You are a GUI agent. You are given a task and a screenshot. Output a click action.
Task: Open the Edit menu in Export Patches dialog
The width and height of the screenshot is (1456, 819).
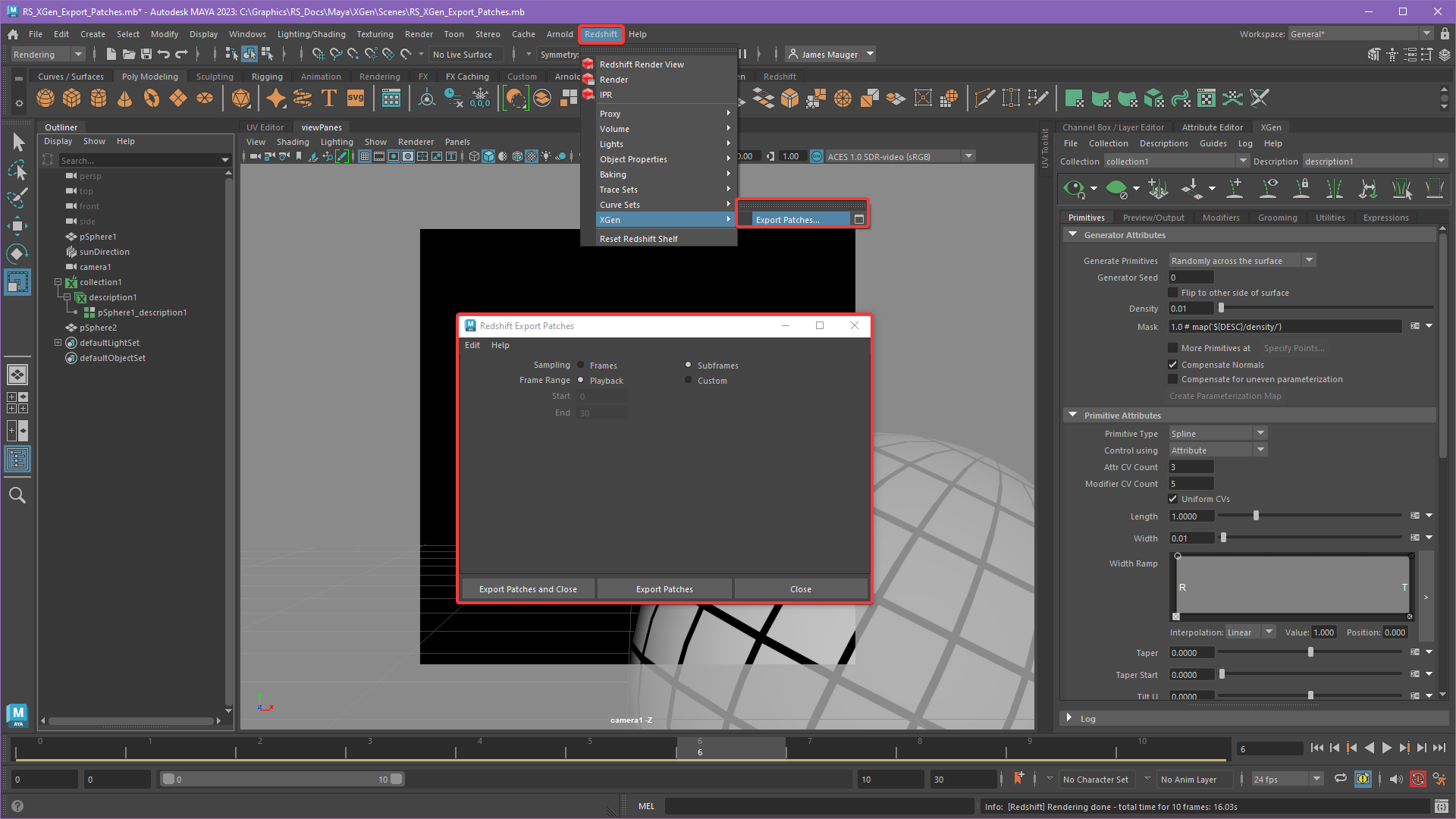click(472, 345)
